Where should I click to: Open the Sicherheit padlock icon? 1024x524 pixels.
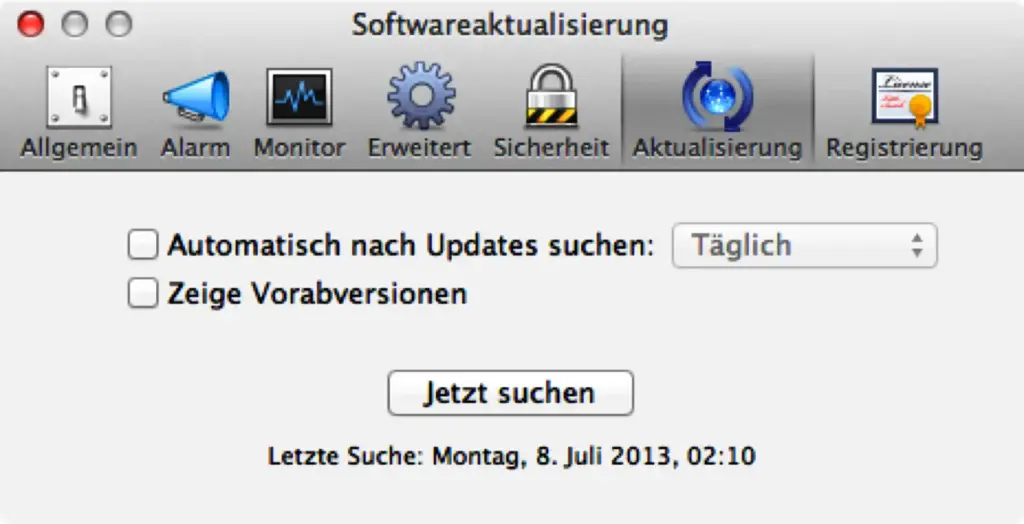click(551, 95)
